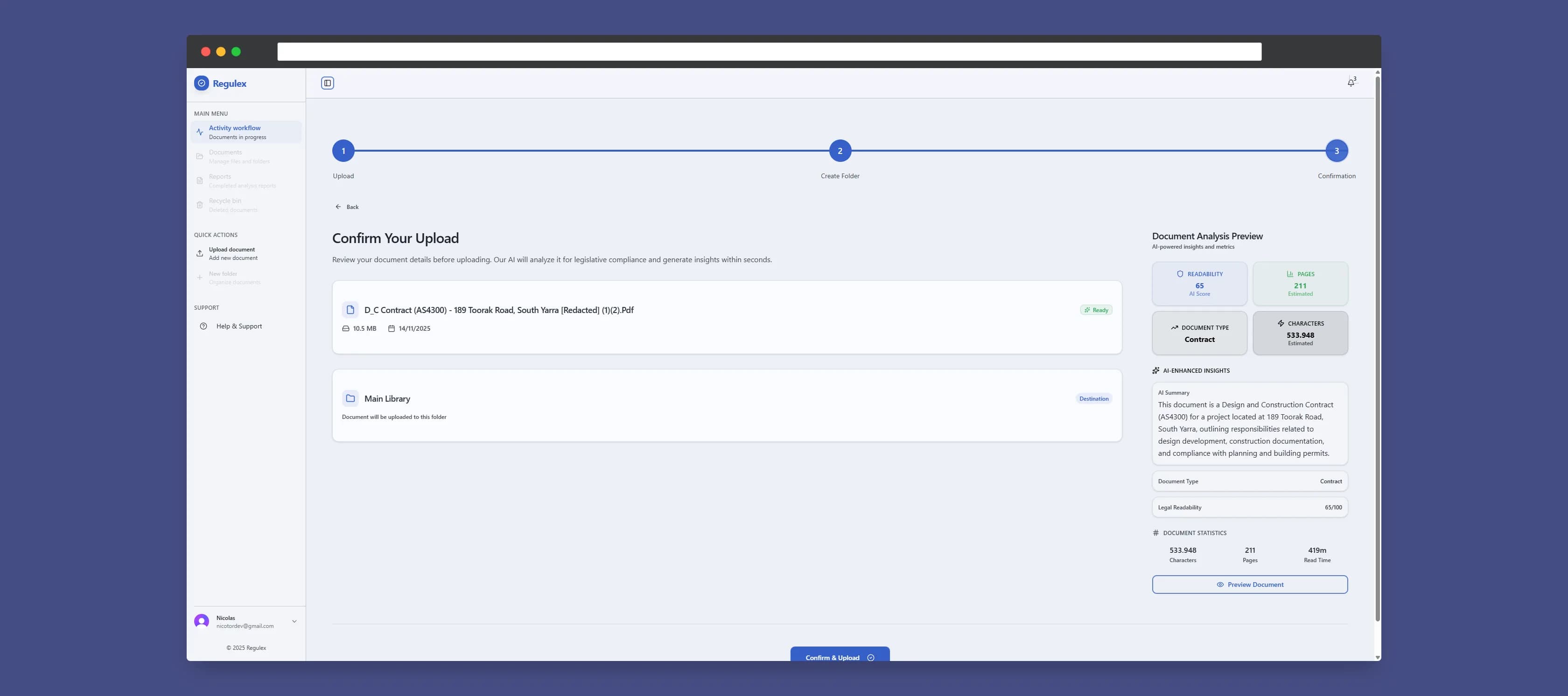This screenshot has height=696, width=1568.
Task: Click the Pages 211 Estimated card
Action: point(1300,284)
